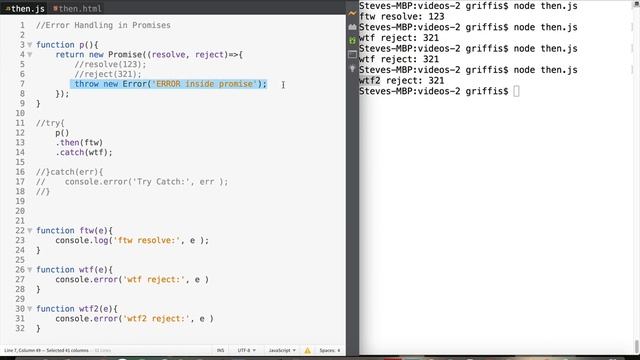Click the terminal cursor at last prompt
Screen dimensions: 640x360
[x=516, y=91]
